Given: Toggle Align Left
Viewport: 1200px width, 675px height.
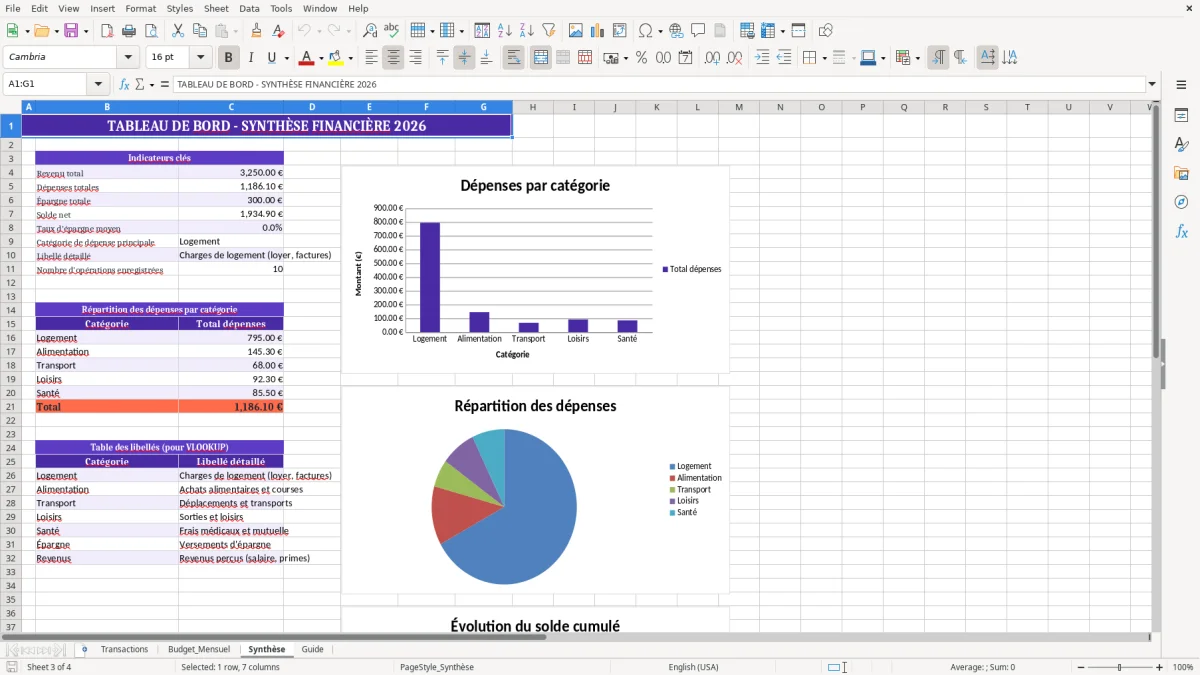Looking at the screenshot, I should (371, 58).
